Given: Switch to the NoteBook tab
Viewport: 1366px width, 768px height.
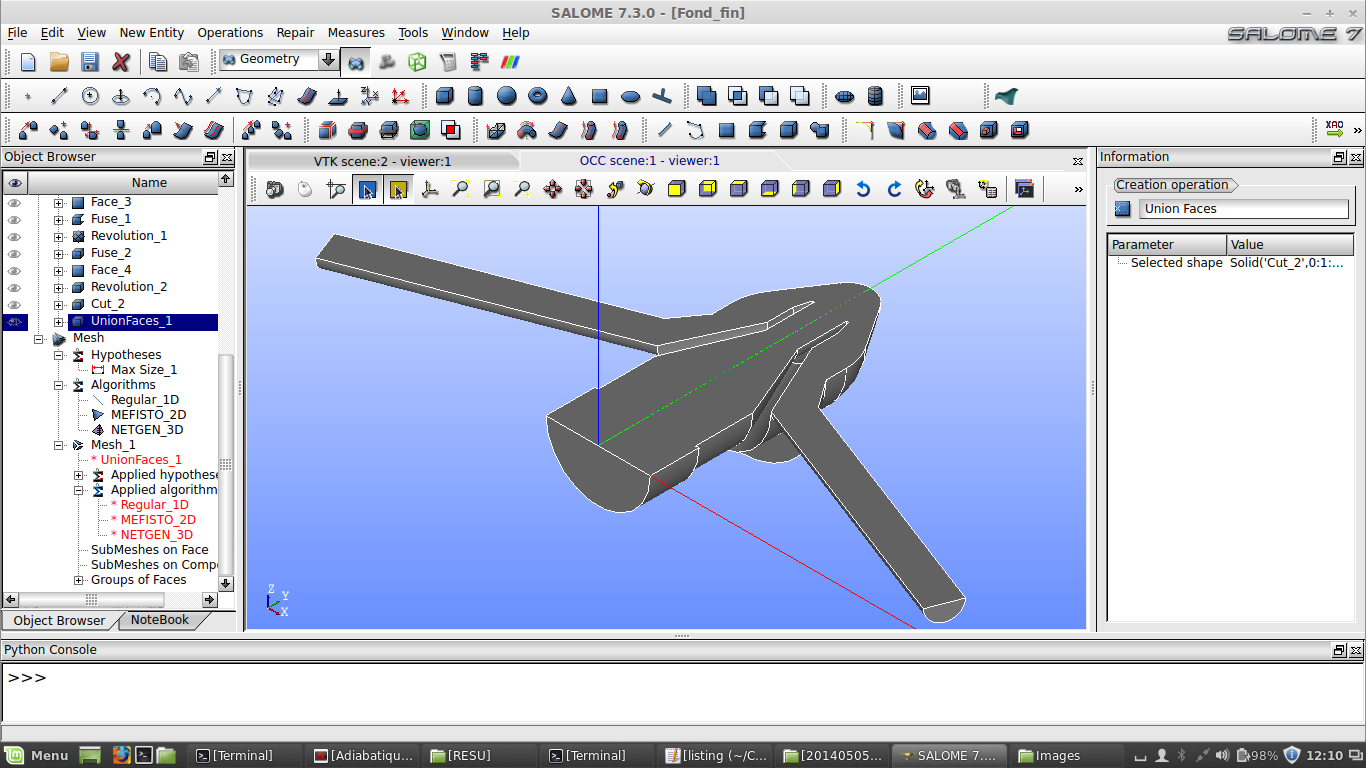Looking at the screenshot, I should [x=160, y=620].
